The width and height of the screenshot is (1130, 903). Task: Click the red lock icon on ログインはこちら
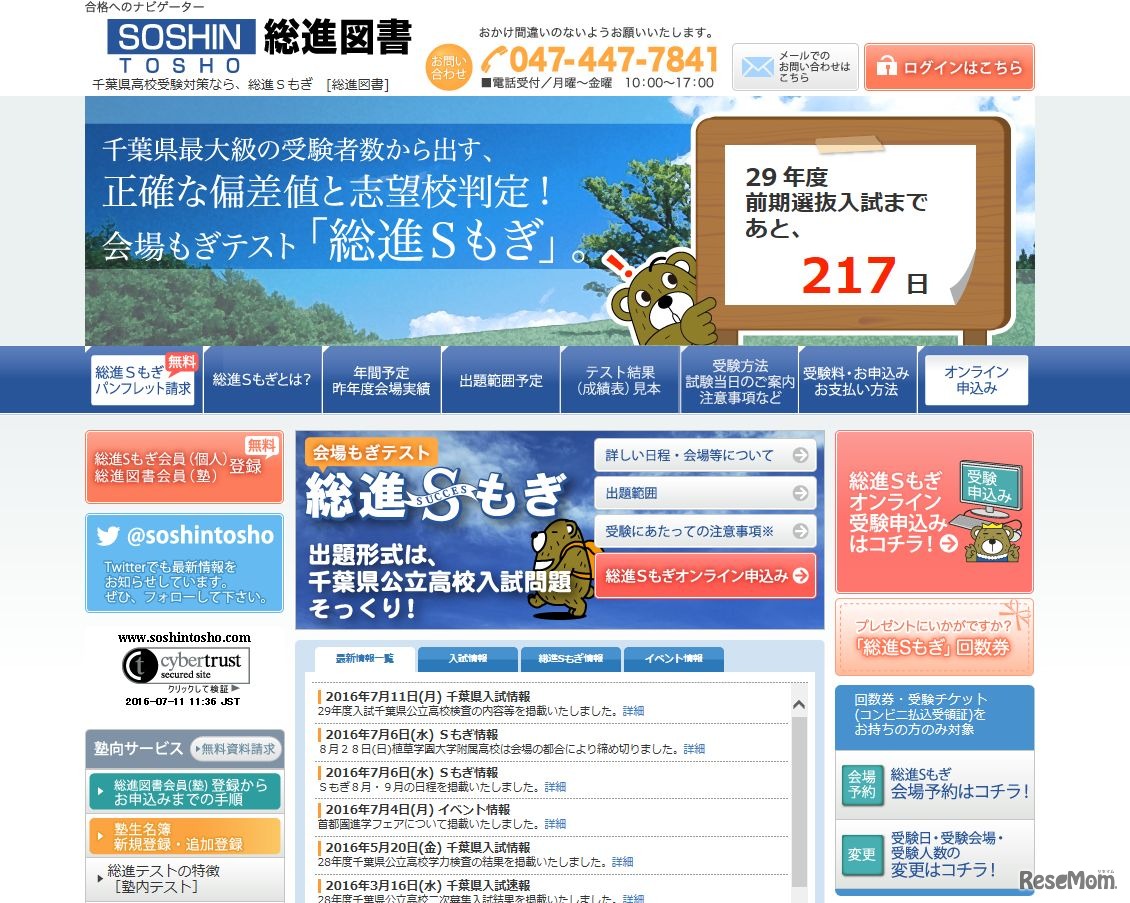885,66
